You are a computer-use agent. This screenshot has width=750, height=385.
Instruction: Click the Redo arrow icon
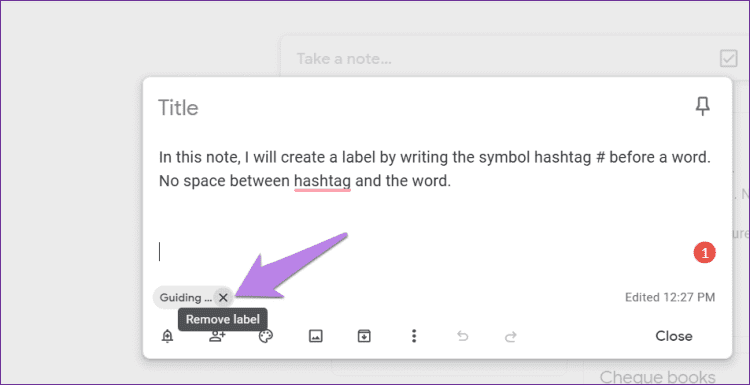point(511,337)
